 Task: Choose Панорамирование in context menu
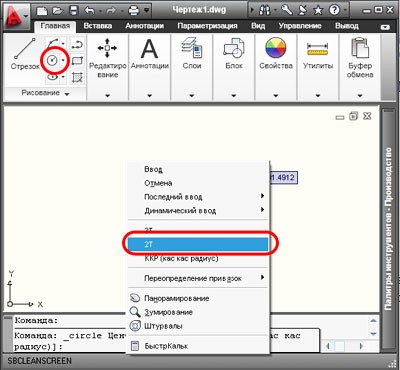pyautogui.click(x=198, y=298)
